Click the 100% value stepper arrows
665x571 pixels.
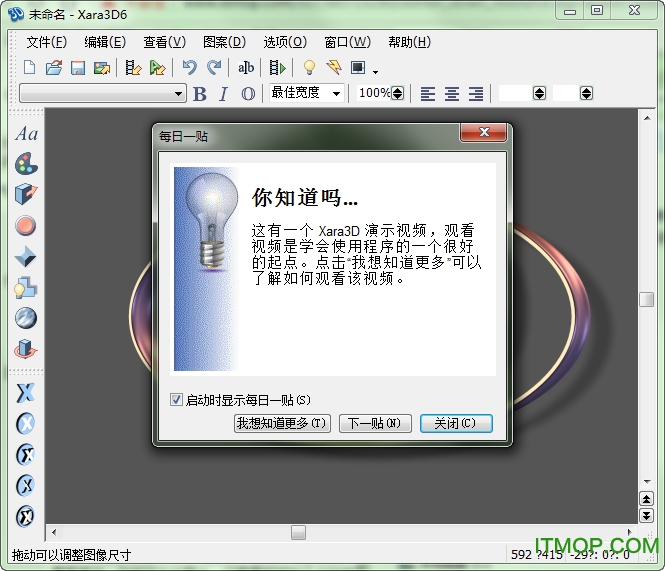[398, 93]
